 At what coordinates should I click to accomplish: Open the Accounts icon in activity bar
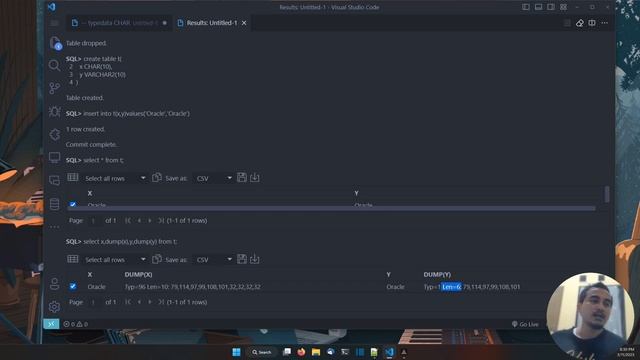pyautogui.click(x=54, y=284)
